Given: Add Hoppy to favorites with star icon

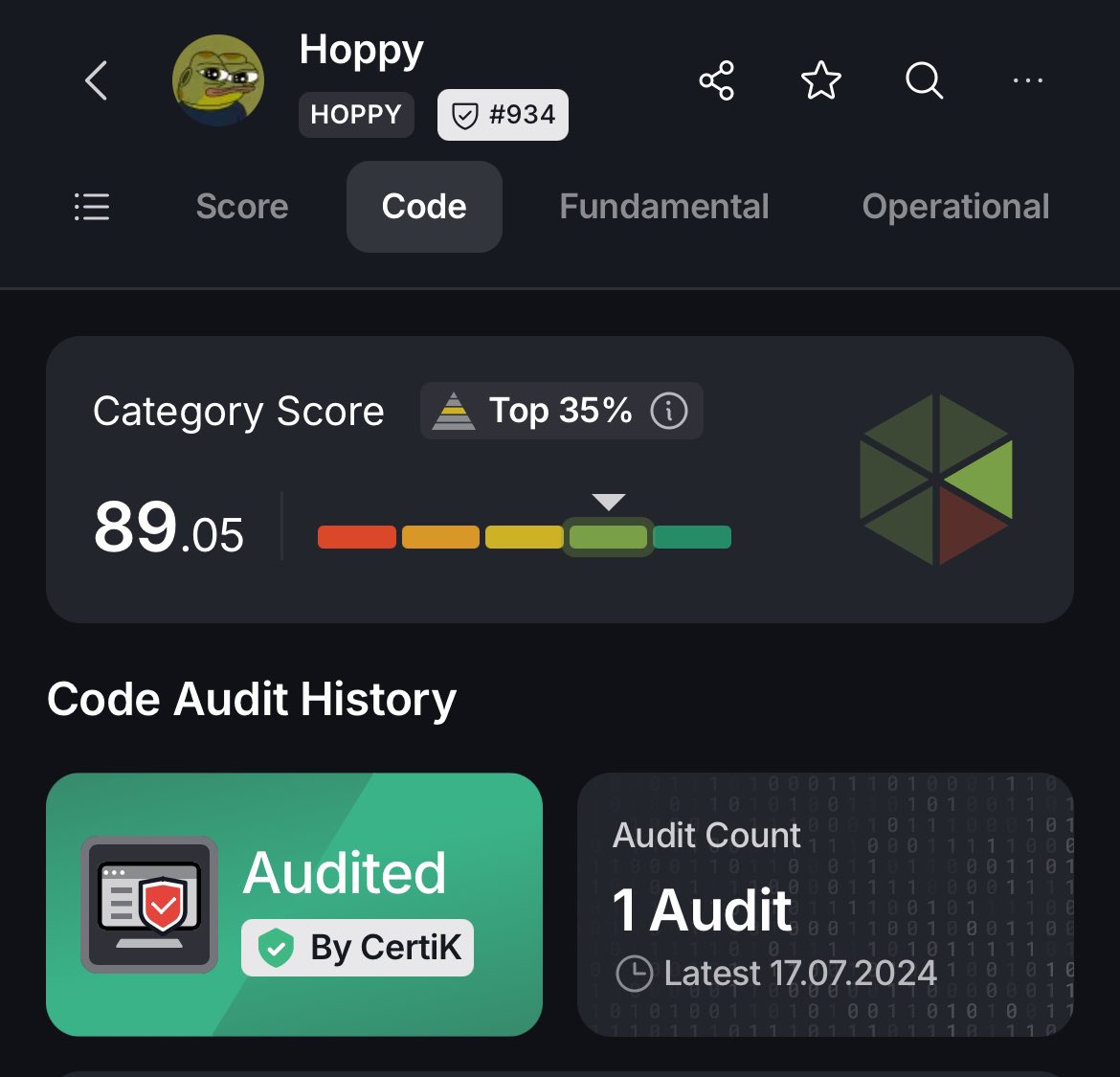Looking at the screenshot, I should click(x=820, y=80).
